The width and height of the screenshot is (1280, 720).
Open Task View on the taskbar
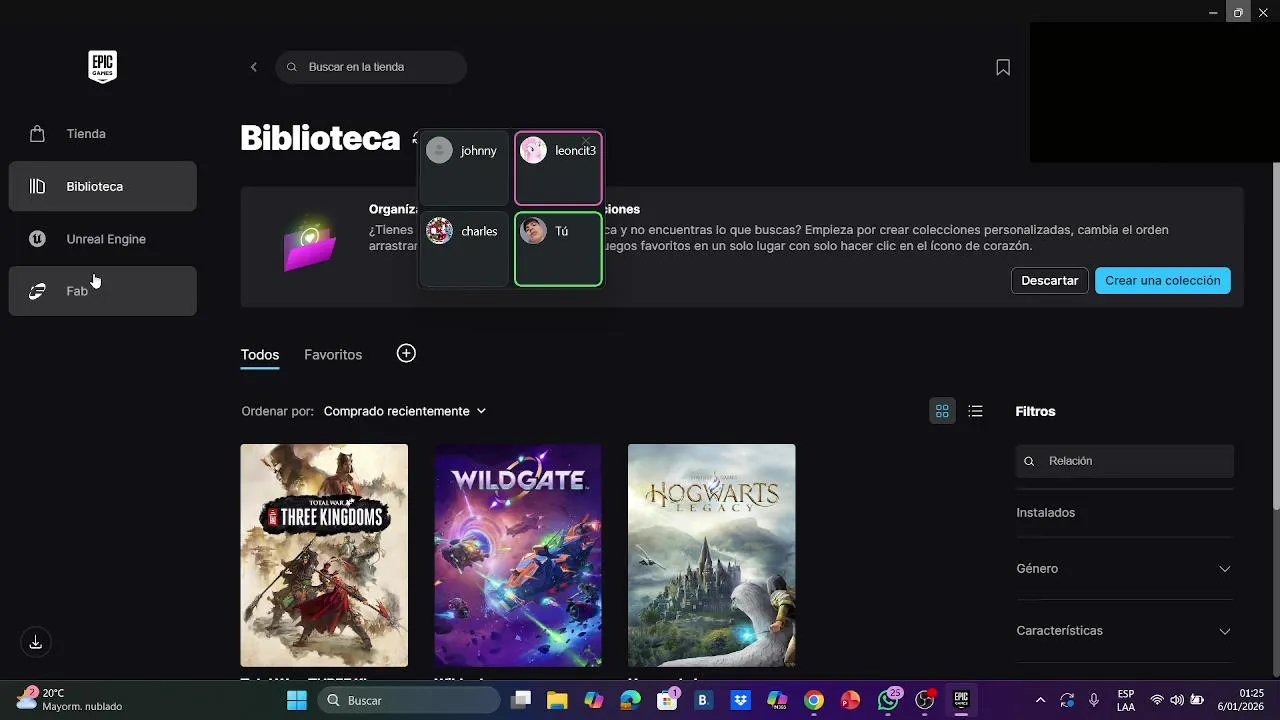521,700
